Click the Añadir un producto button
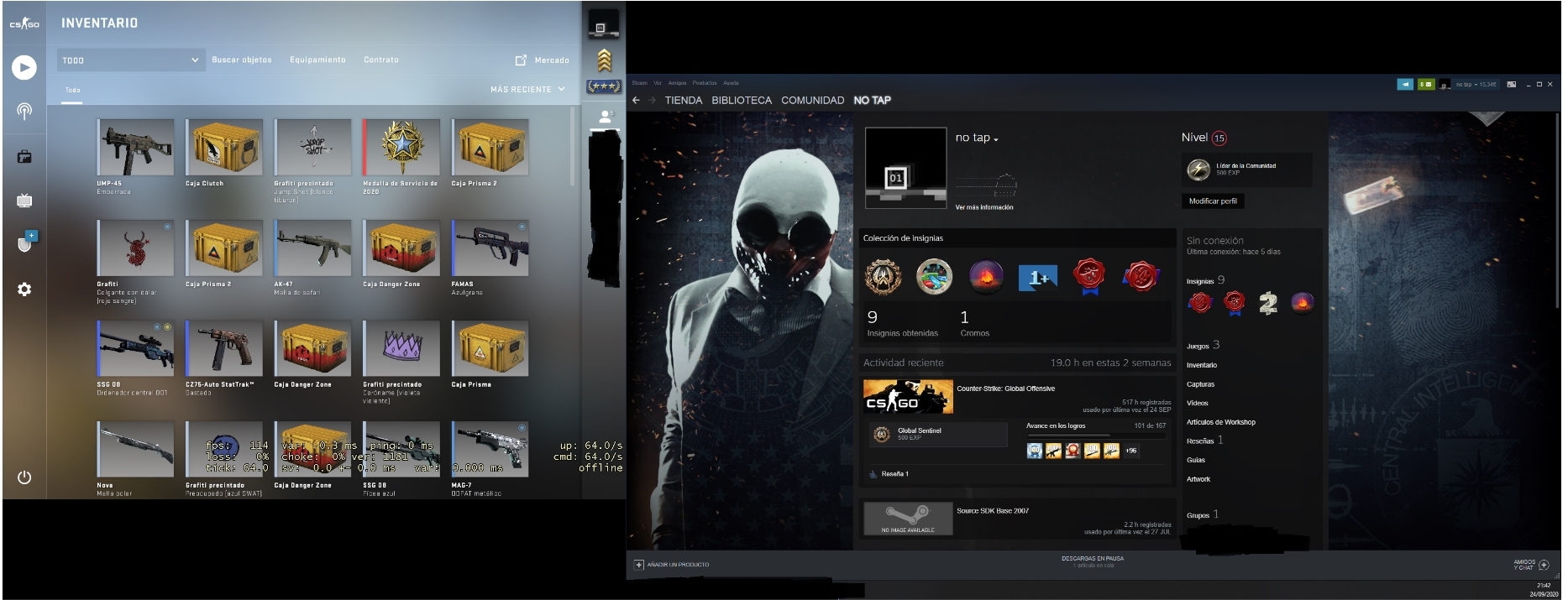 pos(672,565)
